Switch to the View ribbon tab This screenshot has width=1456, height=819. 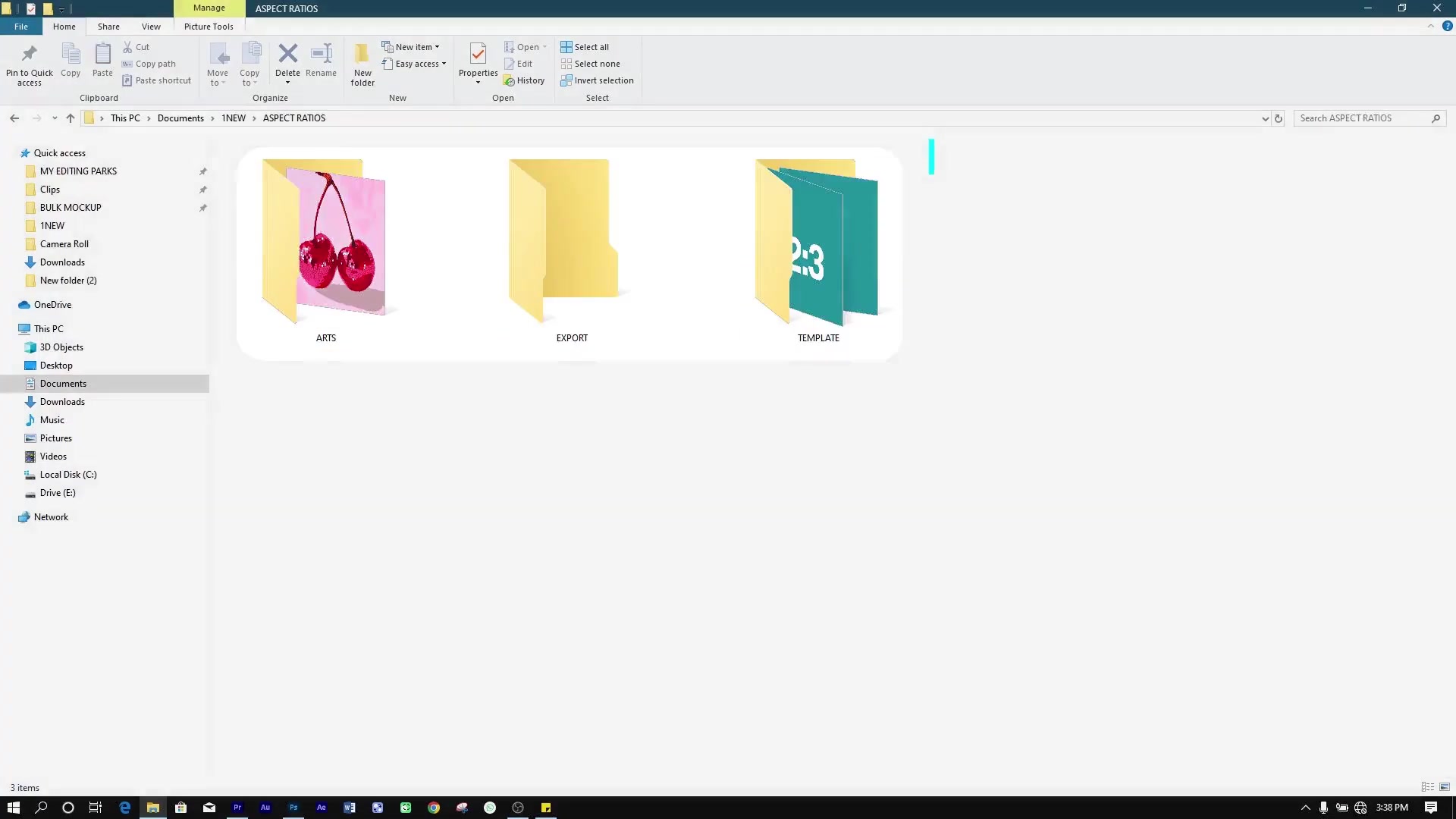[x=151, y=26]
